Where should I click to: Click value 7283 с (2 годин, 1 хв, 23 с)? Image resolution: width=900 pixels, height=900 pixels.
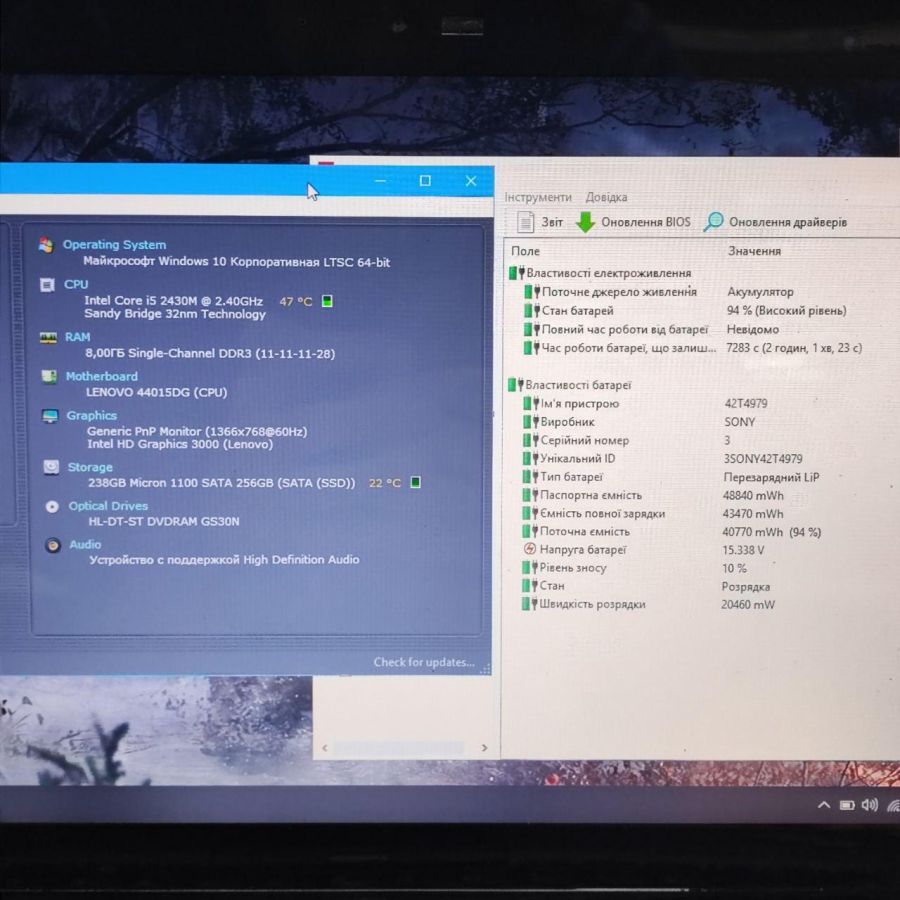tap(794, 348)
